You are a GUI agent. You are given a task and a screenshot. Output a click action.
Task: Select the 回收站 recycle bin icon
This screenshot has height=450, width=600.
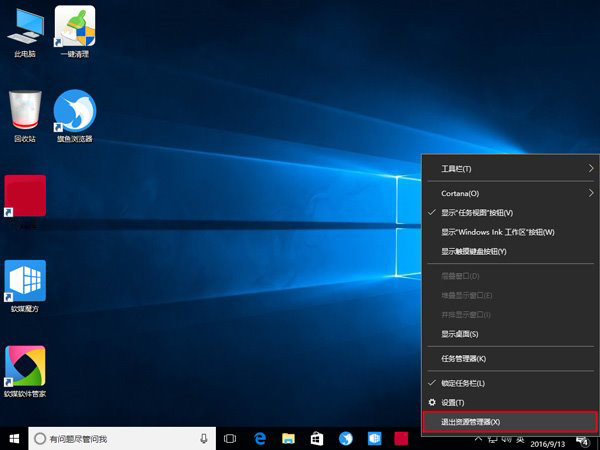coord(25,116)
